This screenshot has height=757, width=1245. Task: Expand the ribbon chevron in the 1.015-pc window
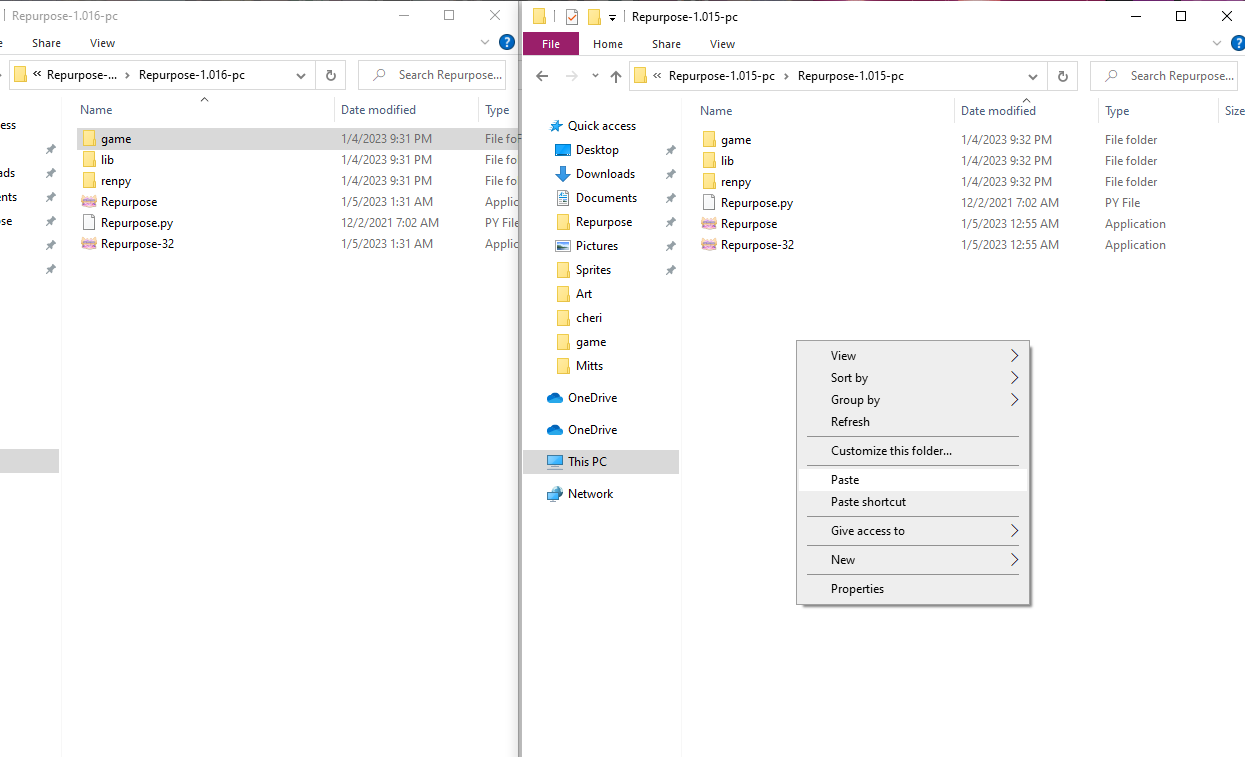1217,43
